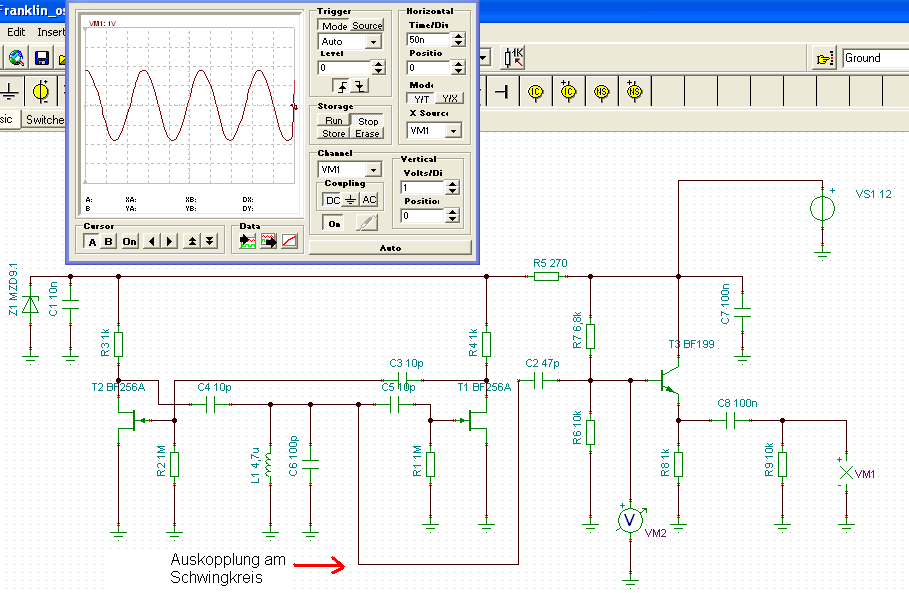The width and height of the screenshot is (909, 593).
Task: Set coupling to AC
Action: [369, 200]
